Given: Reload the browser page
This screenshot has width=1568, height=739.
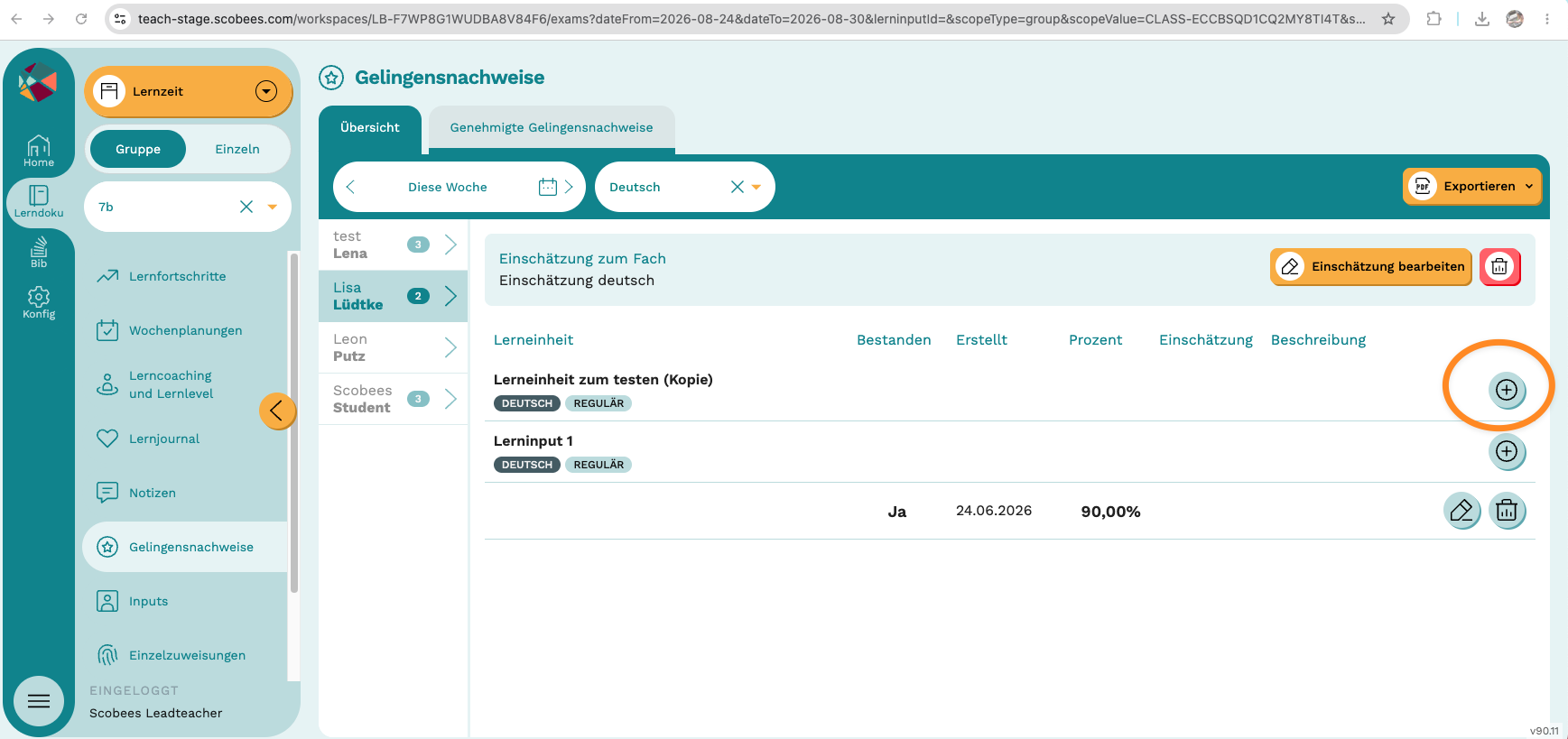Looking at the screenshot, I should (x=81, y=18).
